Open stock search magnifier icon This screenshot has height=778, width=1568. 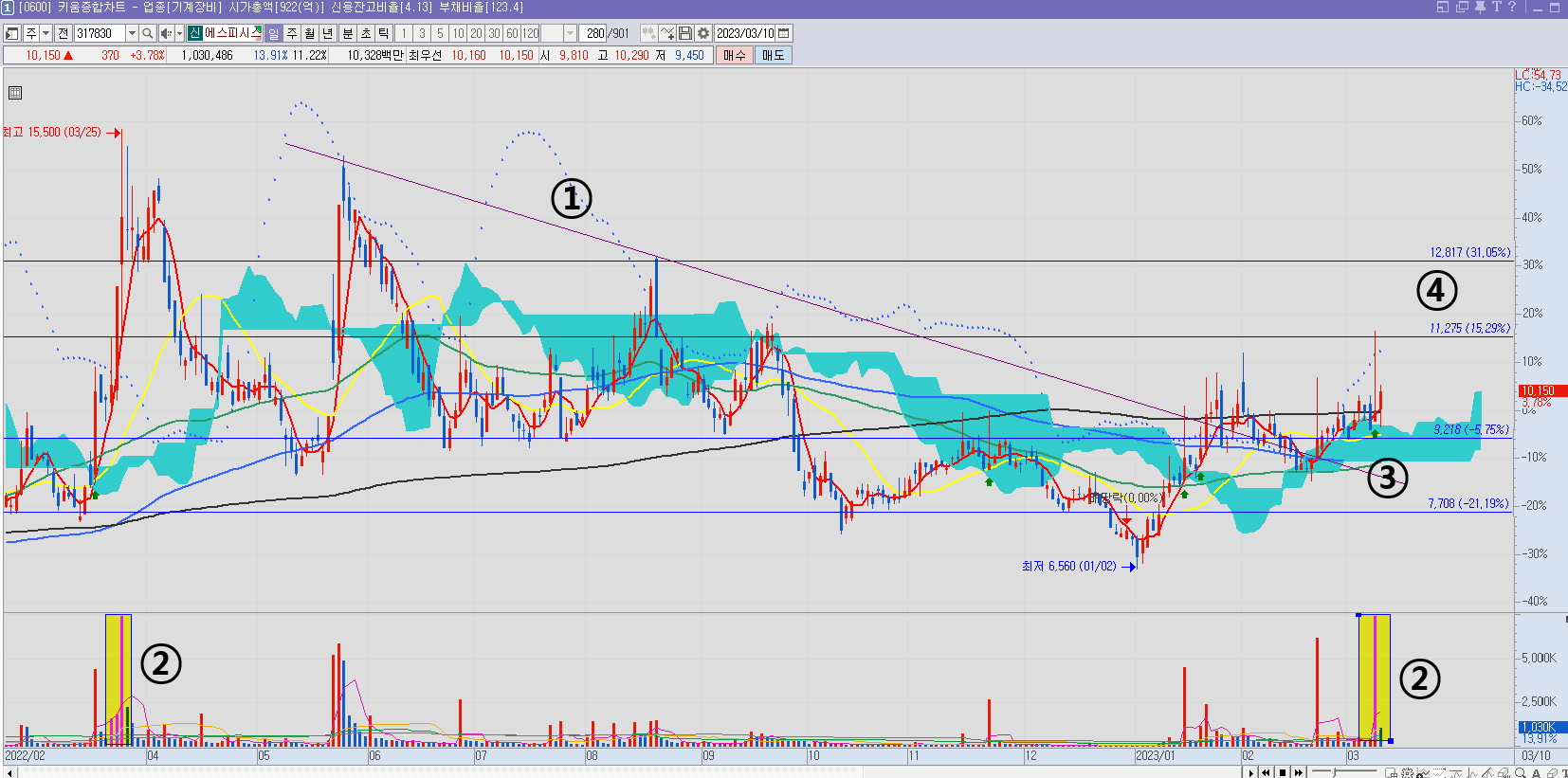[147, 33]
